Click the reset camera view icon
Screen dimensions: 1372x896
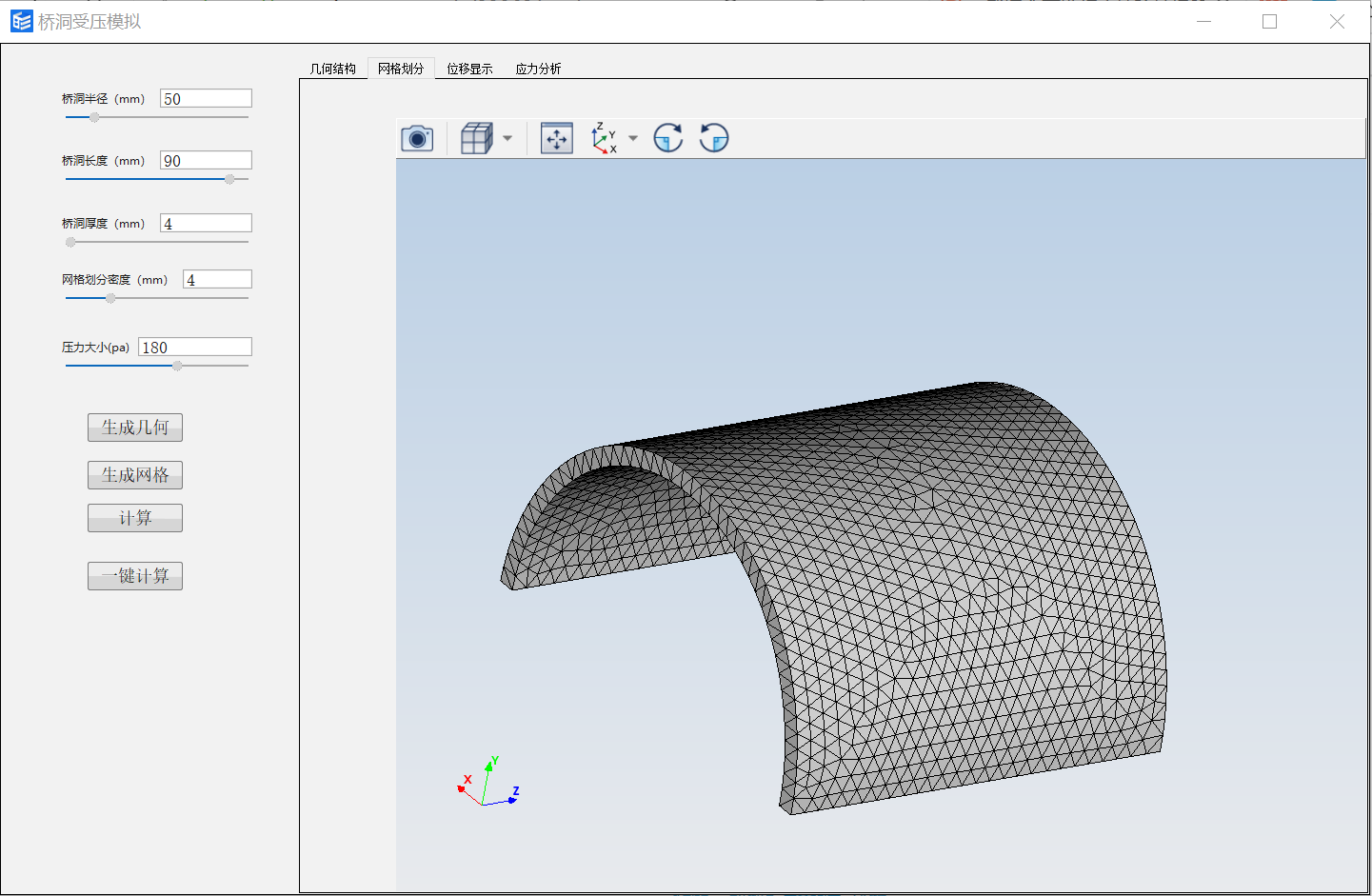click(x=557, y=139)
